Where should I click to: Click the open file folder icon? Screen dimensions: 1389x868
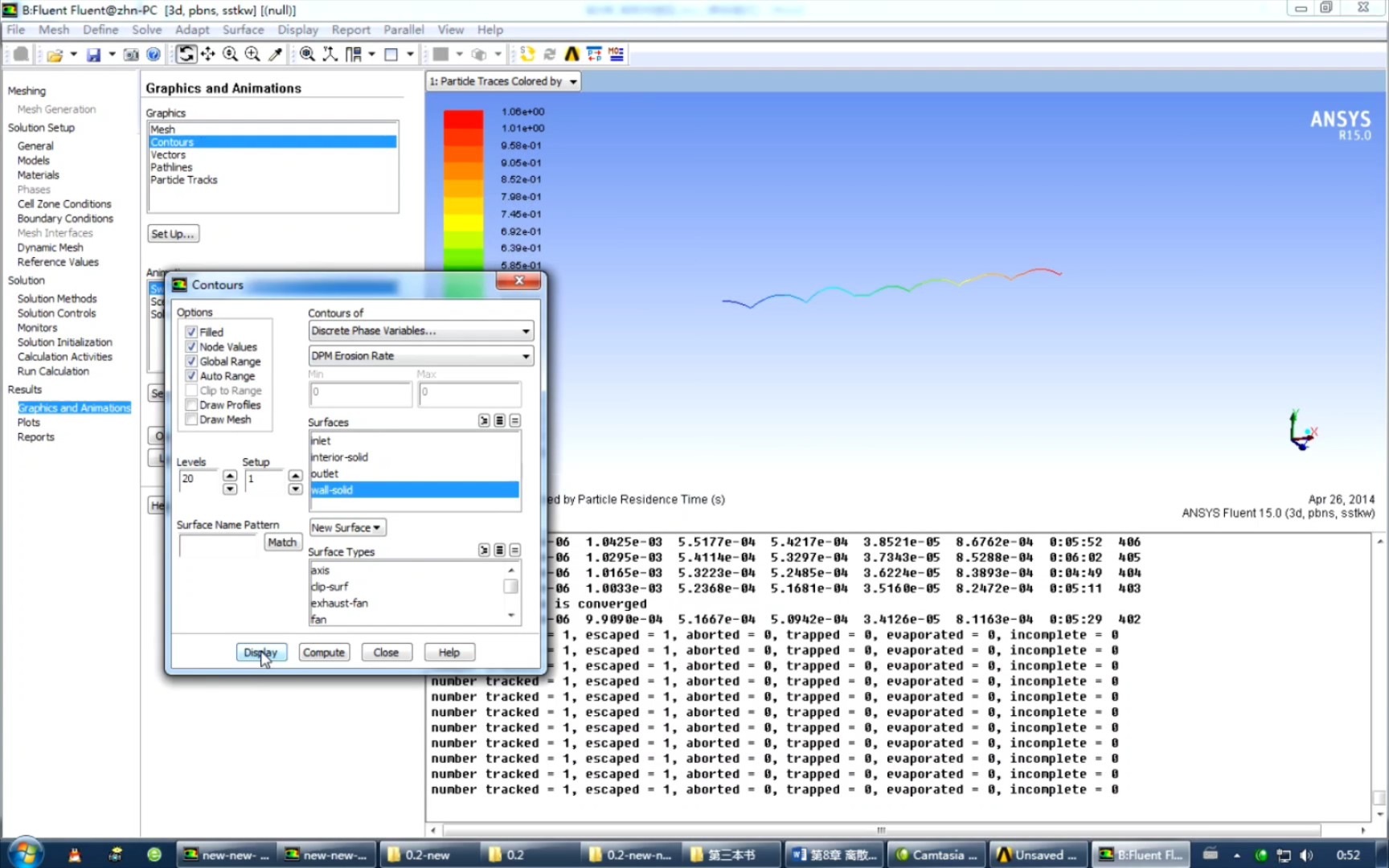click(x=54, y=55)
